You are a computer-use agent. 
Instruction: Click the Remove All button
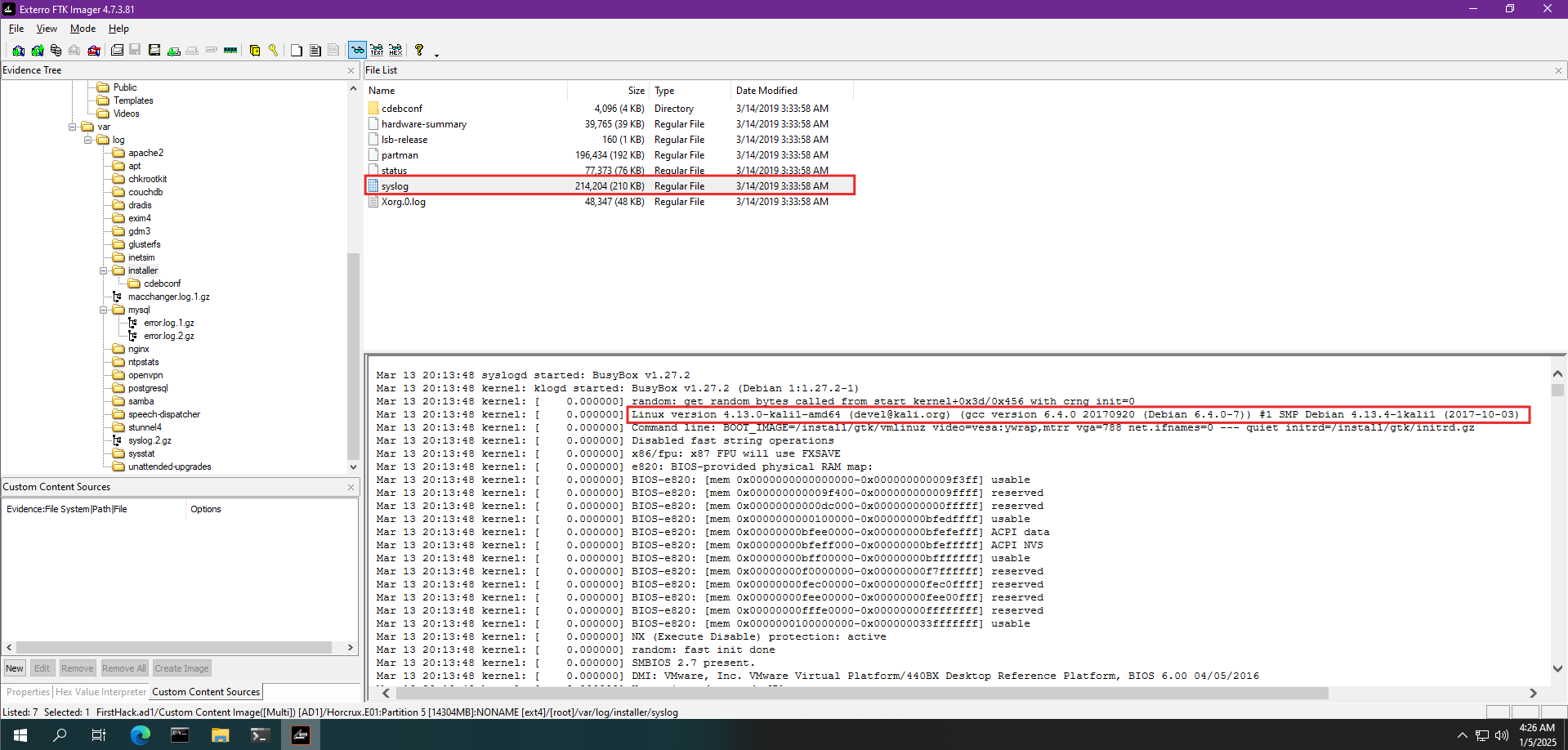pos(124,668)
